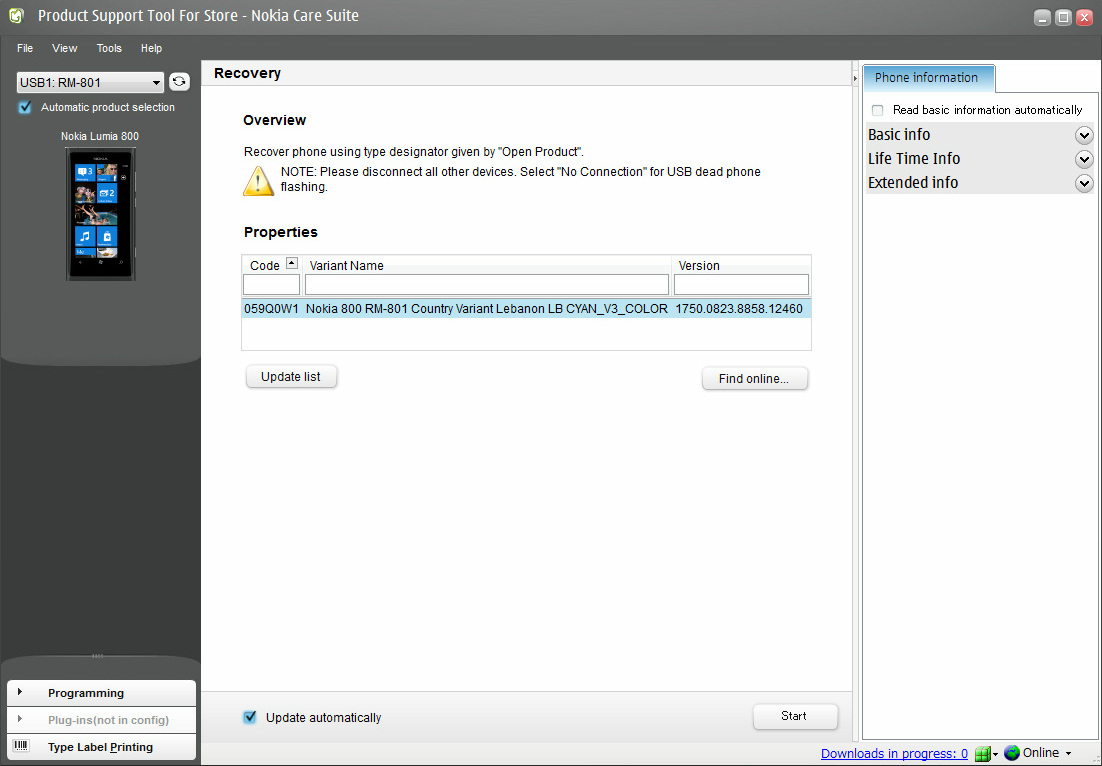Collapse right panel using splitter arrow
Image resolution: width=1102 pixels, height=766 pixels.
pyautogui.click(x=855, y=78)
